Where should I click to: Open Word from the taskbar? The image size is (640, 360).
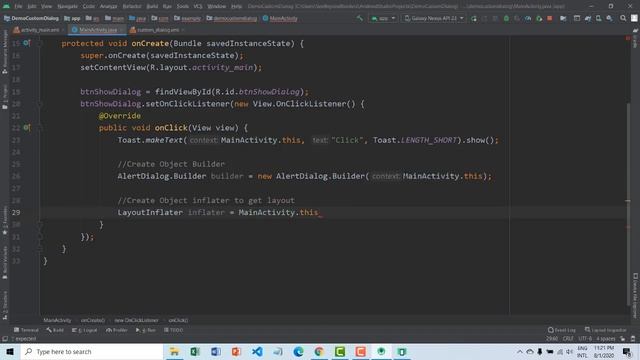tap(216, 351)
